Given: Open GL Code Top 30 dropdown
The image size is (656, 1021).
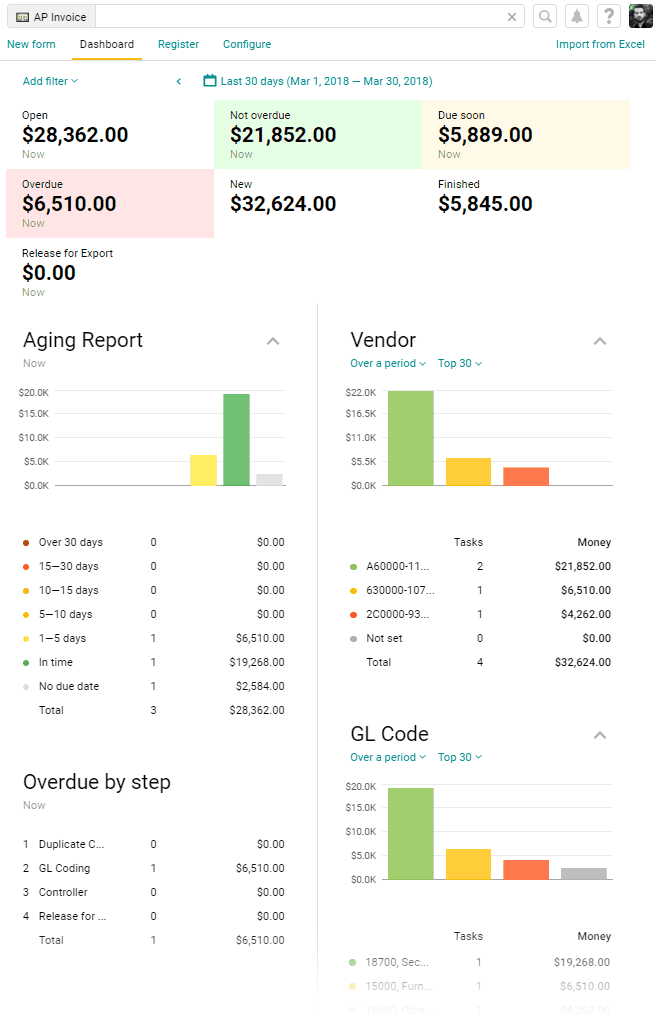Looking at the screenshot, I should click(460, 757).
